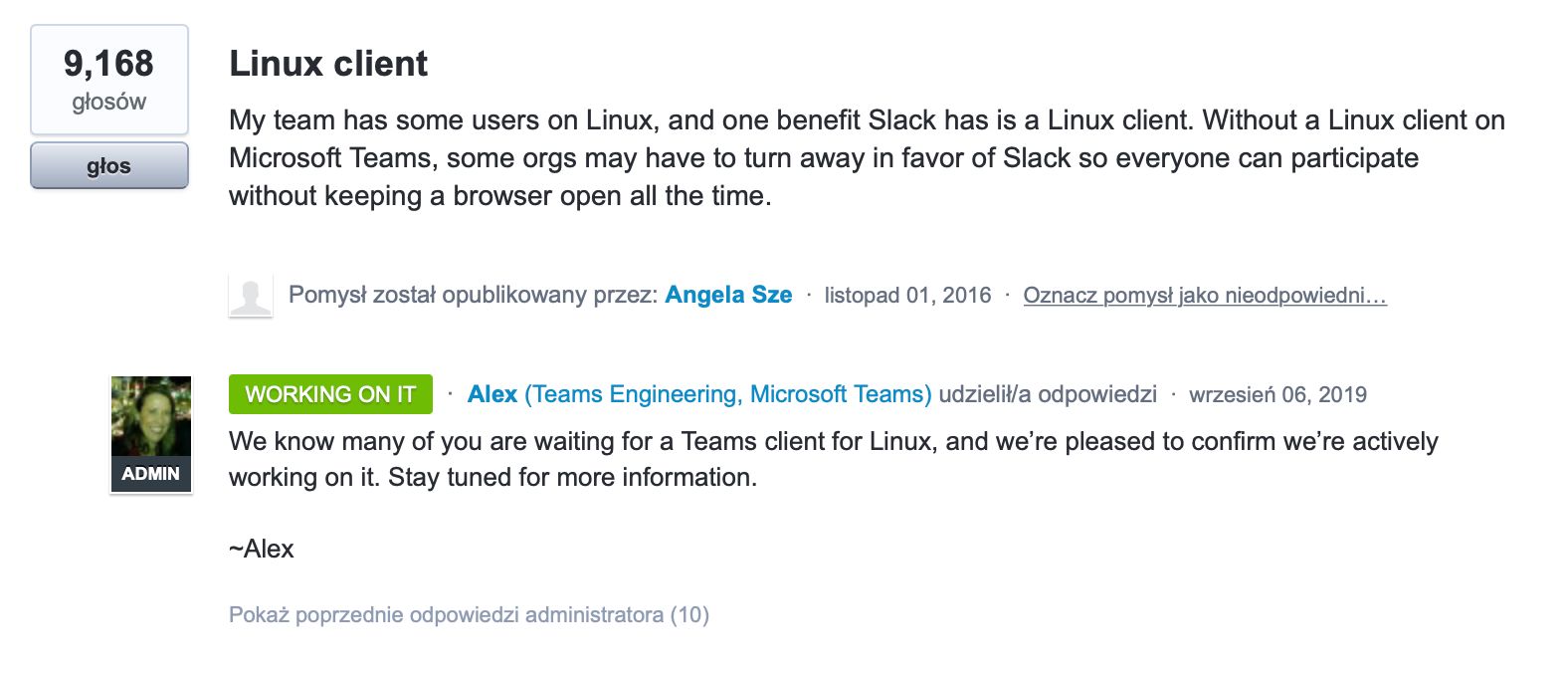This screenshot has width=1568, height=673.
Task: Click the green "WORKING ON IT" status badge
Action: click(330, 394)
